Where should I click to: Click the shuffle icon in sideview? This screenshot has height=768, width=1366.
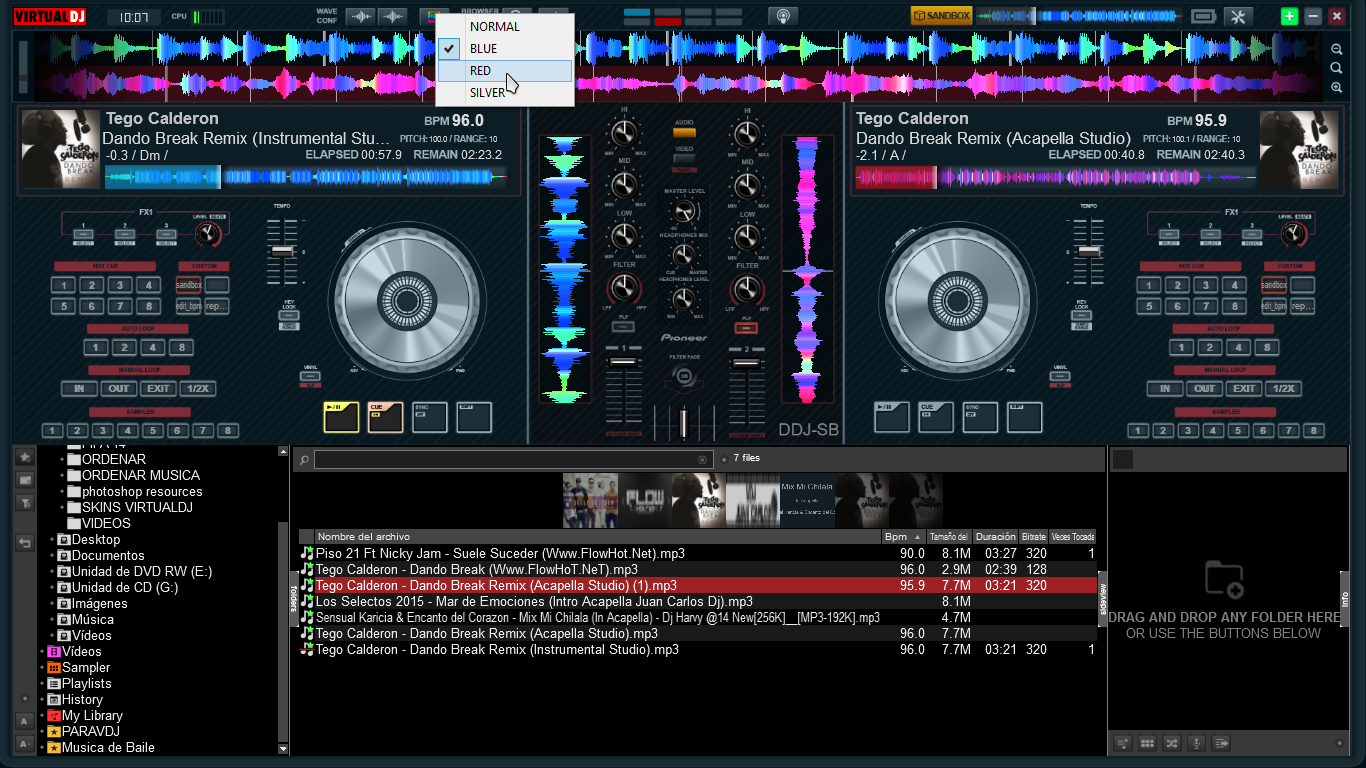(1172, 743)
